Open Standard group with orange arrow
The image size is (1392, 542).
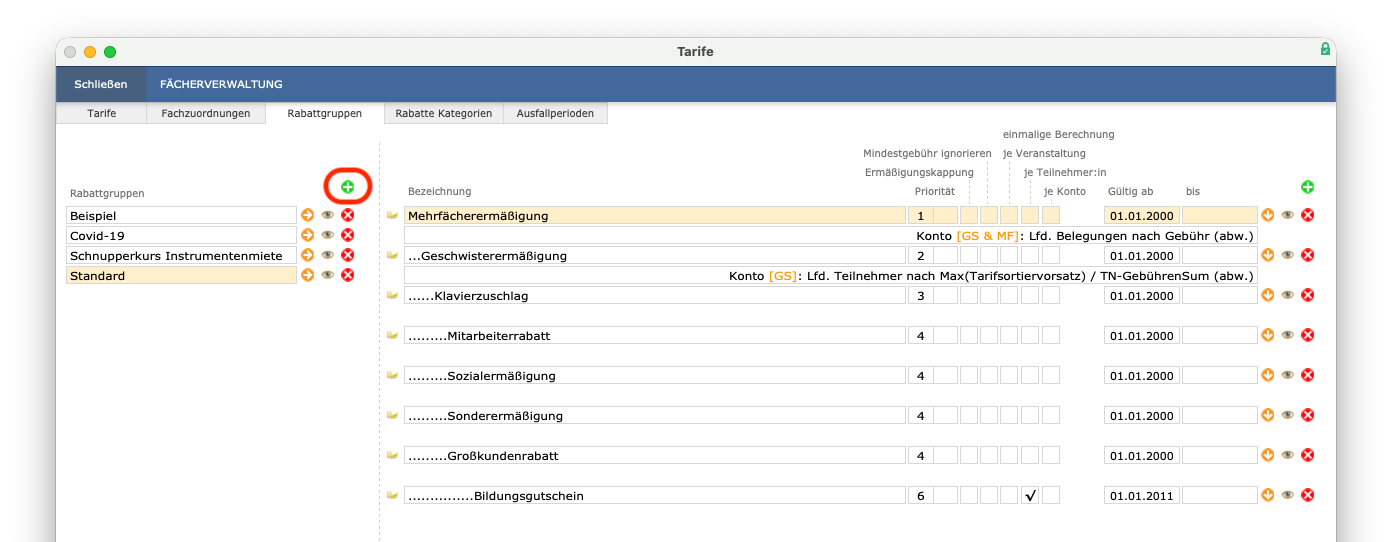point(307,275)
